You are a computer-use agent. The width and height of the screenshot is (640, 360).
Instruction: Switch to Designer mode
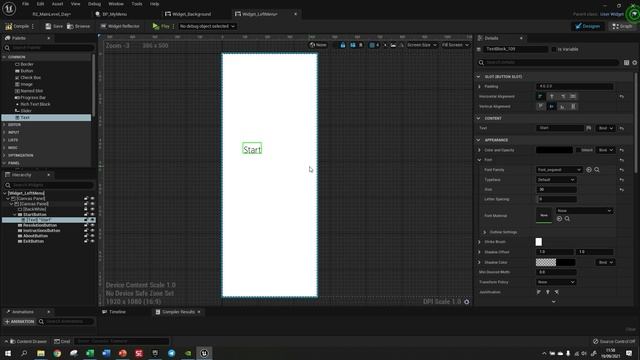point(587,26)
